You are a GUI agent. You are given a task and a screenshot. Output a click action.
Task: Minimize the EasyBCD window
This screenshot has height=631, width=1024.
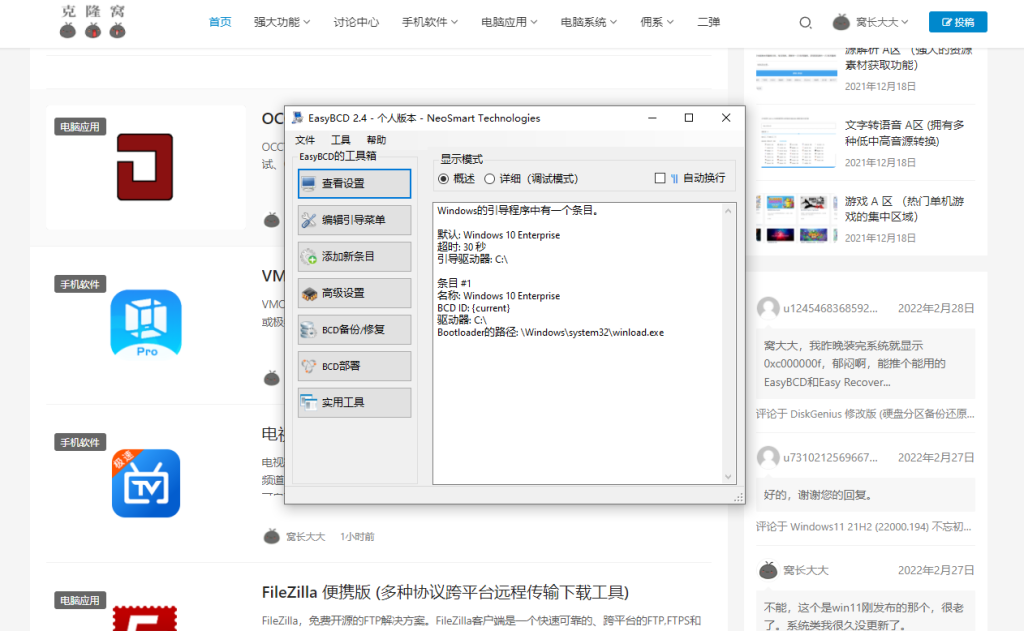[x=652, y=118]
